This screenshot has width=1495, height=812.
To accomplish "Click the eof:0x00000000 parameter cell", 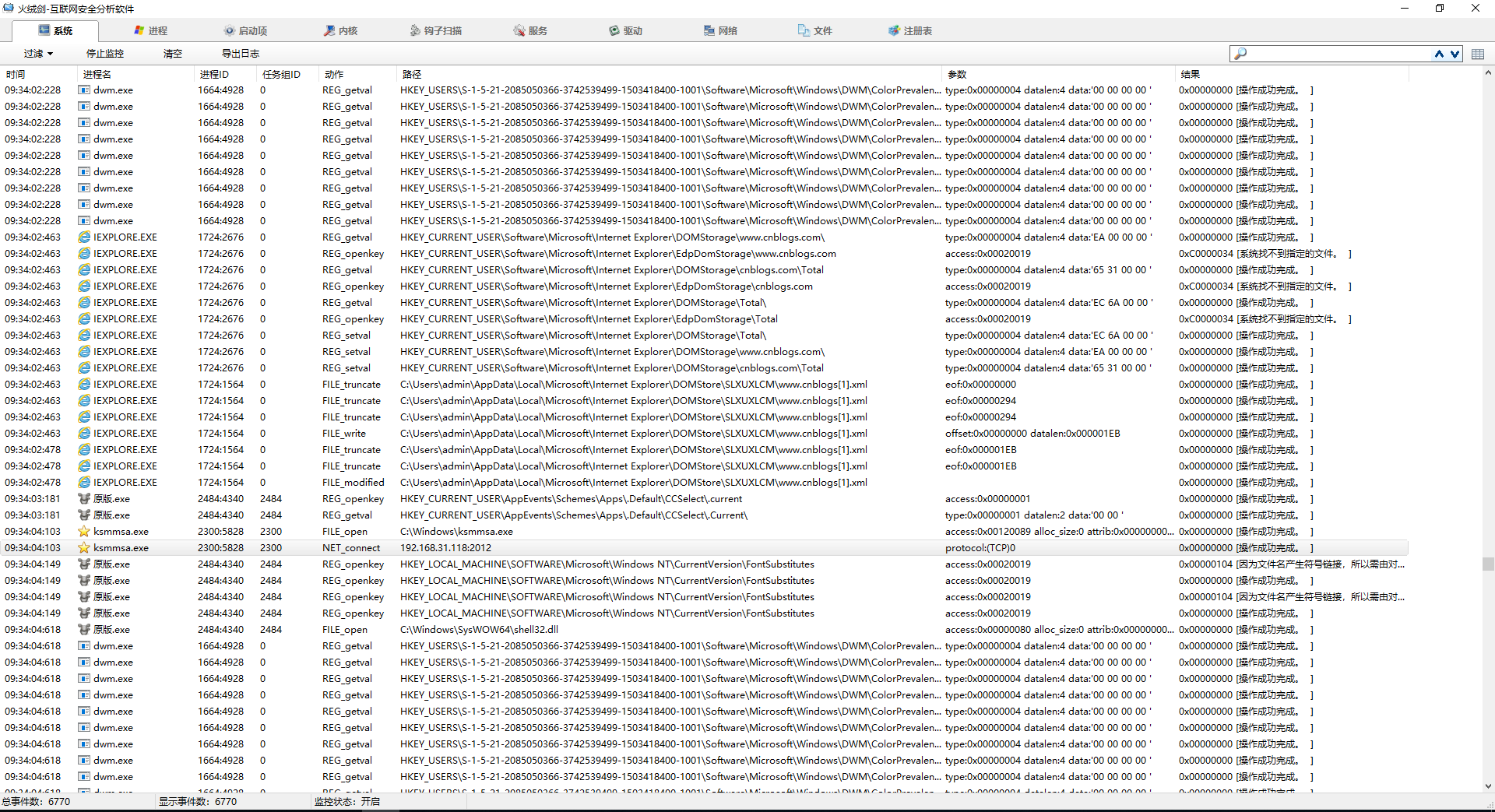I will 980,385.
